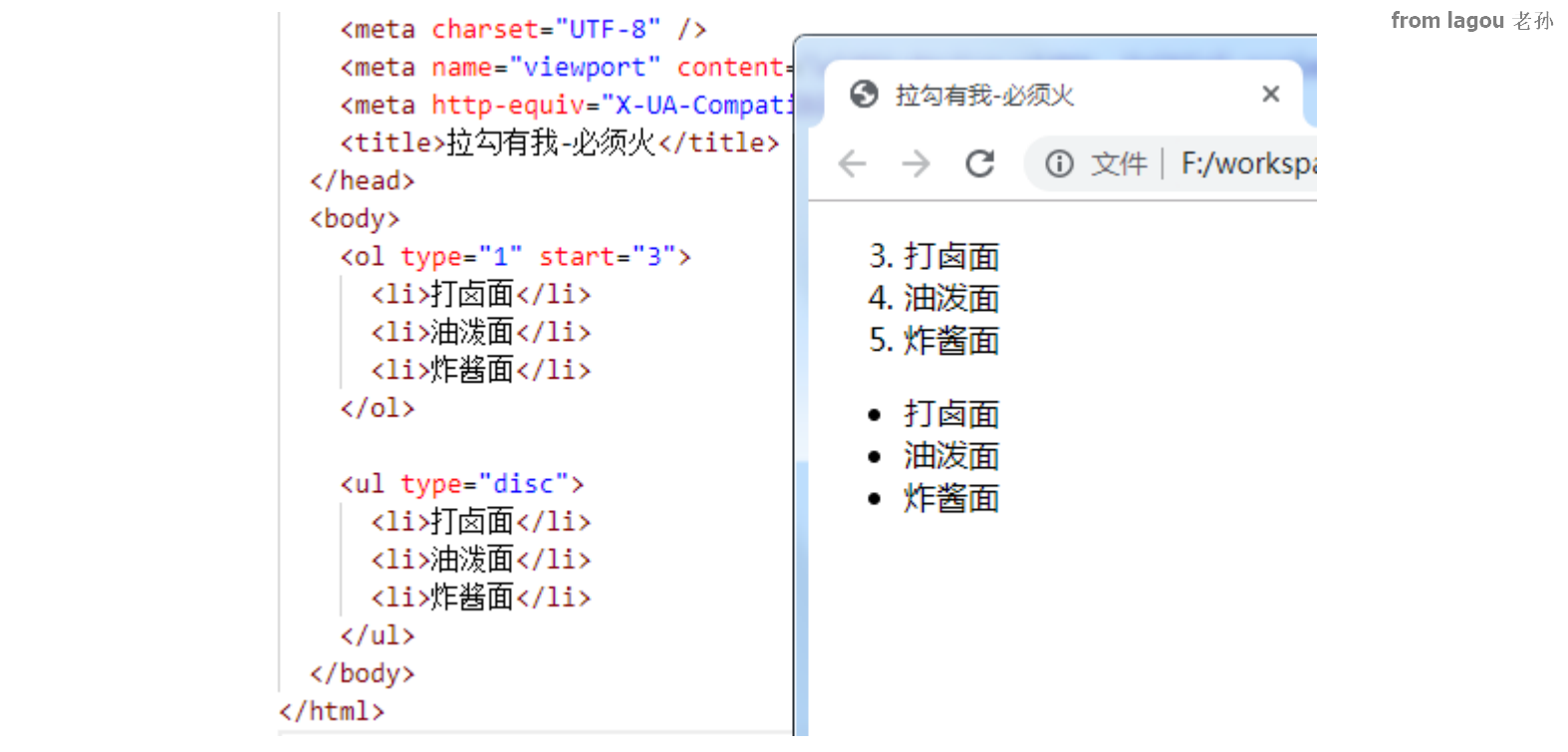Reload the page in the browser
The width and height of the screenshot is (1568, 752).
[x=980, y=163]
